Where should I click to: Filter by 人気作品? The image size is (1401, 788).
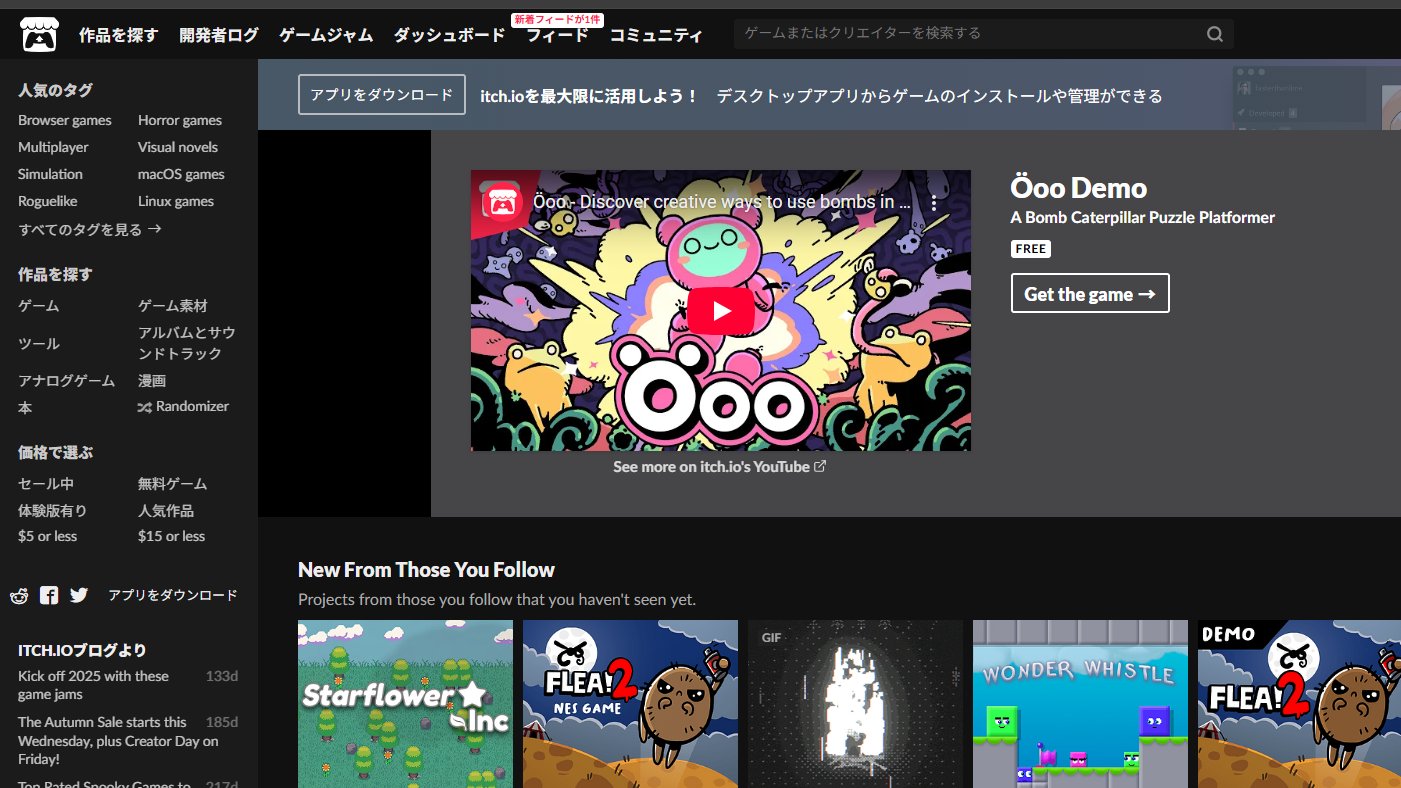(166, 511)
